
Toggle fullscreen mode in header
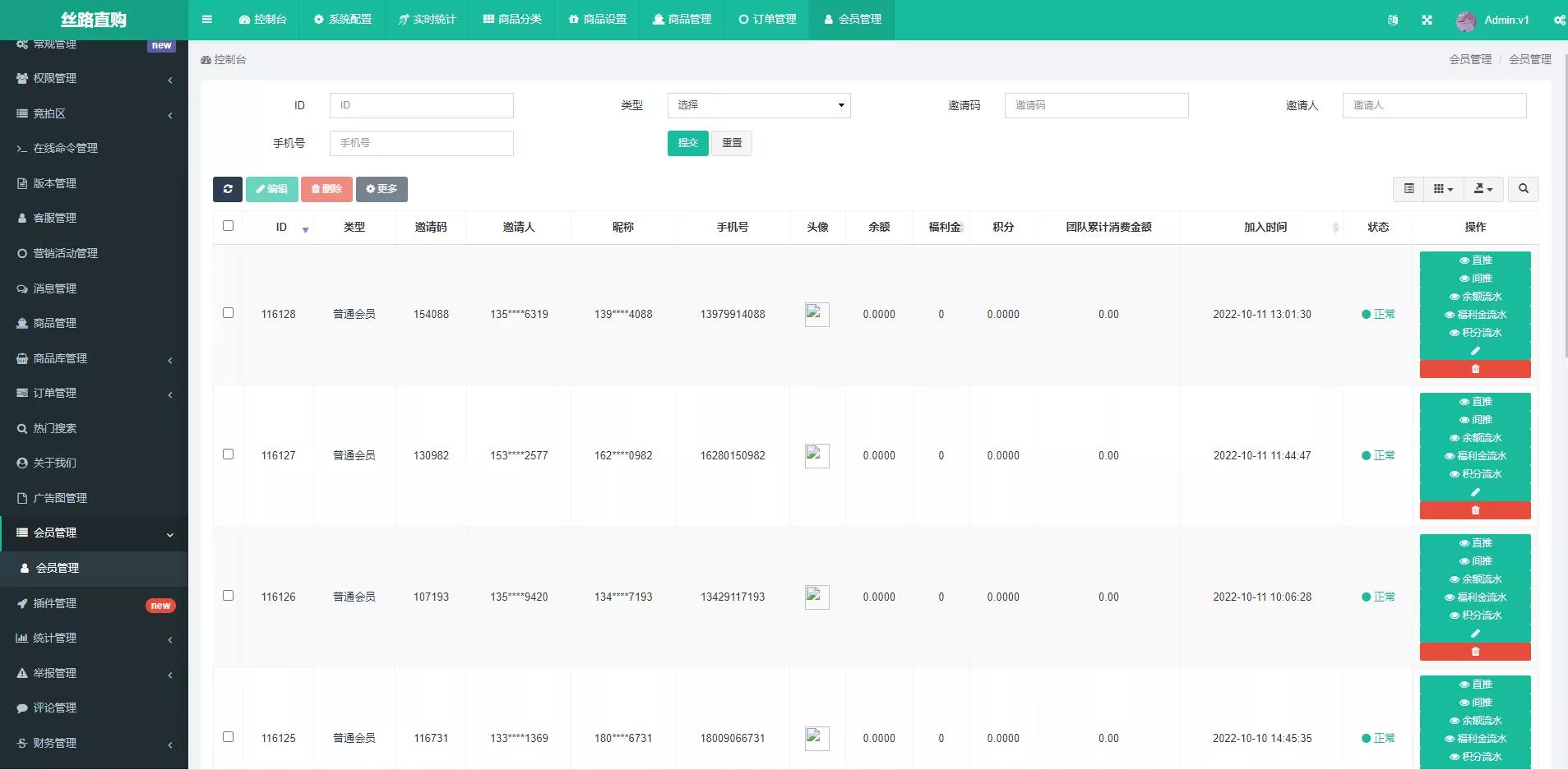(1428, 19)
